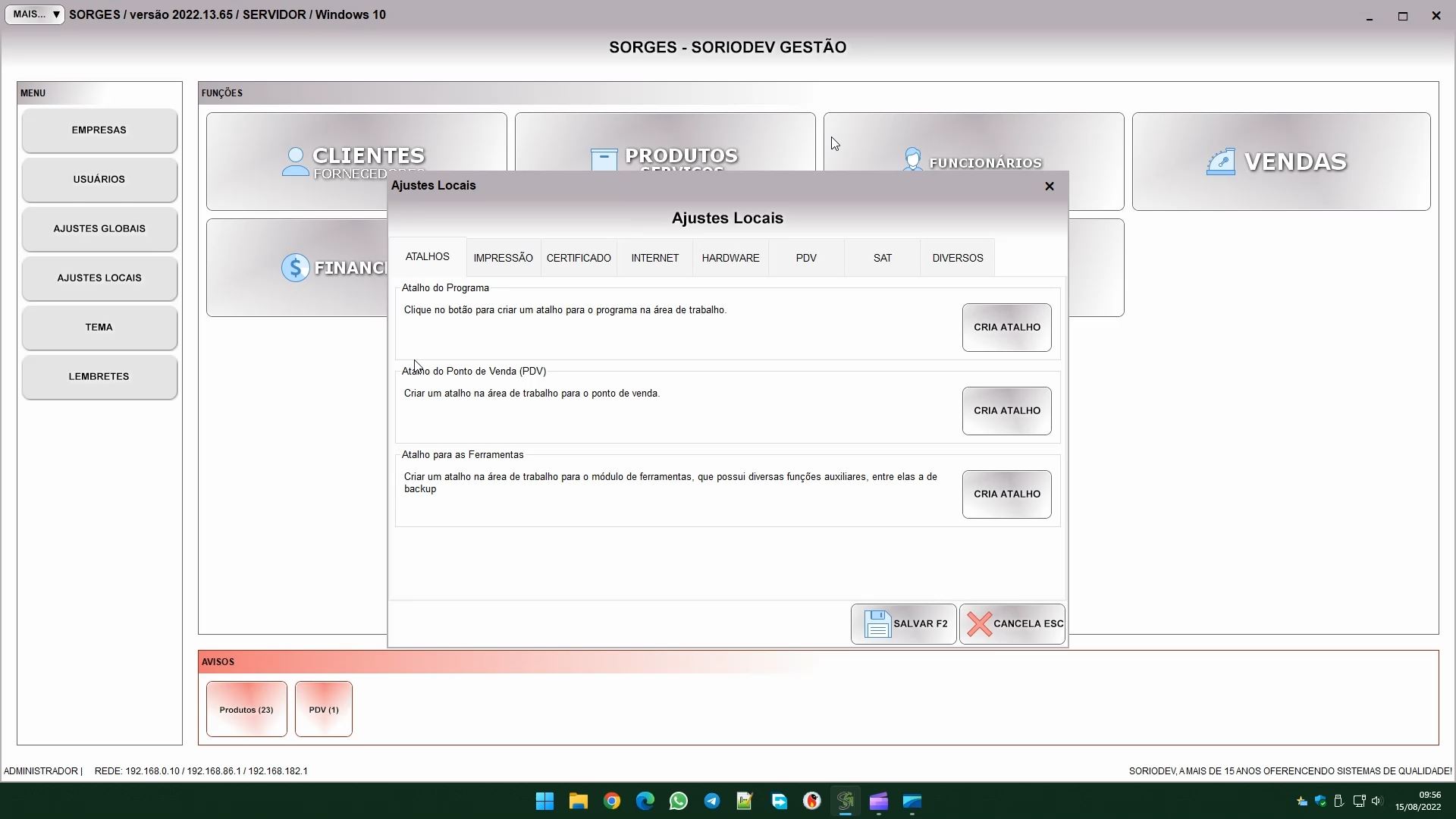The height and width of the screenshot is (819, 1456).
Task: Click the USB device tray icon
Action: [1339, 802]
